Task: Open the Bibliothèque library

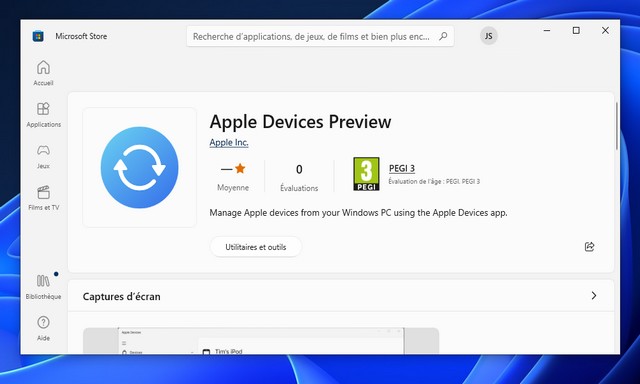Action: [x=43, y=287]
